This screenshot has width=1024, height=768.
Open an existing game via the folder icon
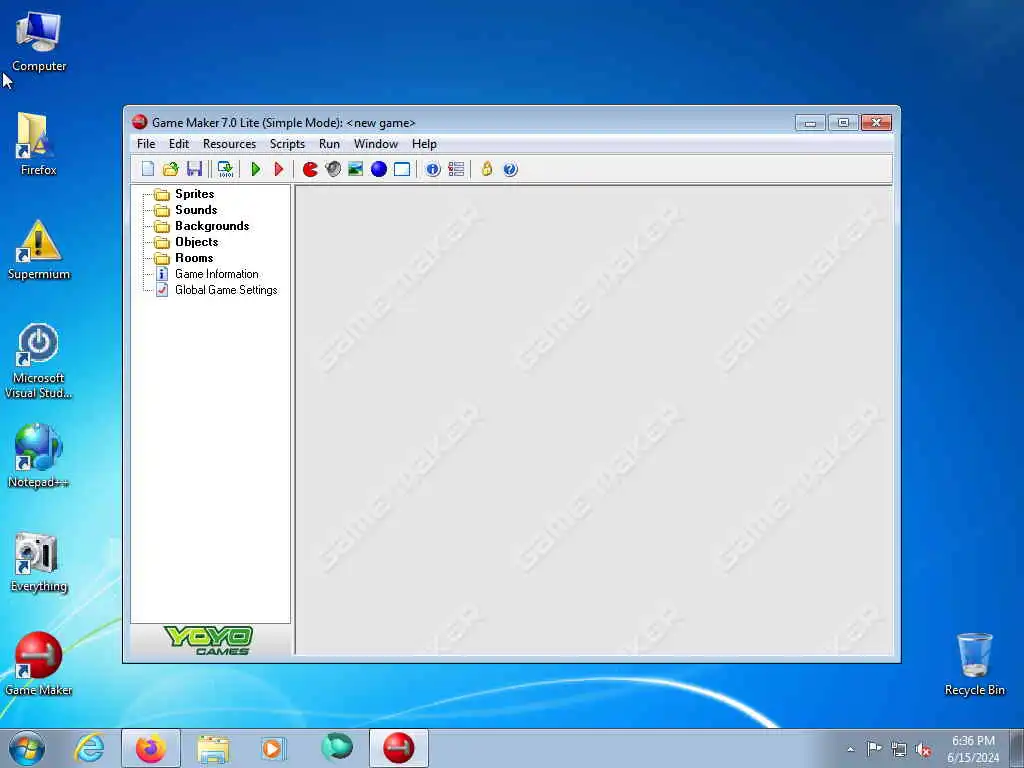(x=170, y=169)
